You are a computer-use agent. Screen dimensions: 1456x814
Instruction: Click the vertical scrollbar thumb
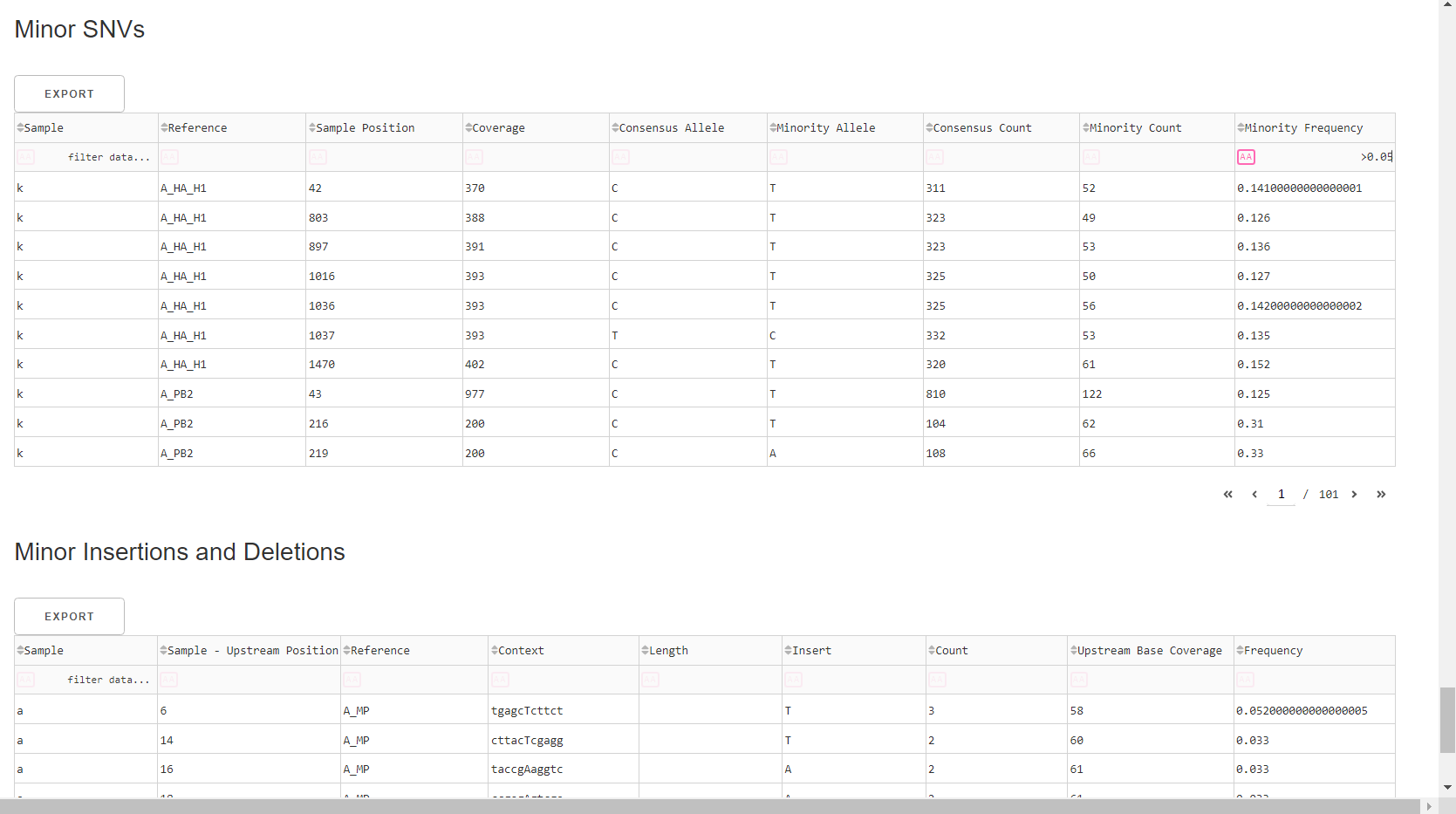point(1447,719)
